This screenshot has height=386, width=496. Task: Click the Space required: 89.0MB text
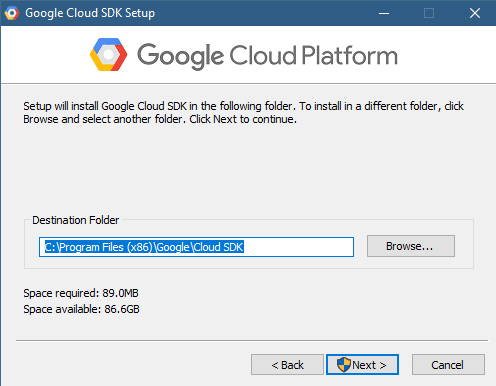pyautogui.click(x=81, y=293)
